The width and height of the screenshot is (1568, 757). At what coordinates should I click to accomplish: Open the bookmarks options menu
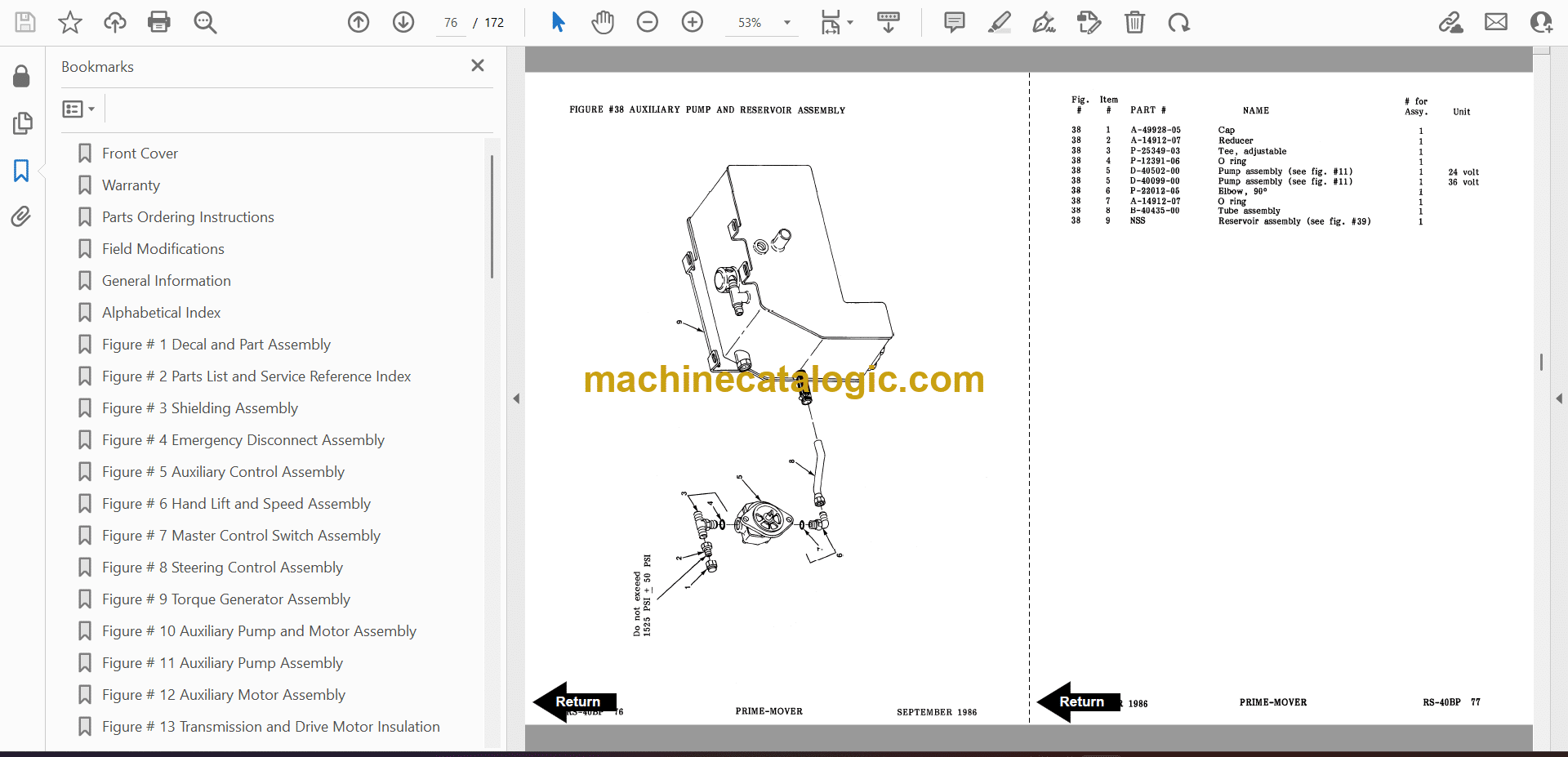(78, 109)
